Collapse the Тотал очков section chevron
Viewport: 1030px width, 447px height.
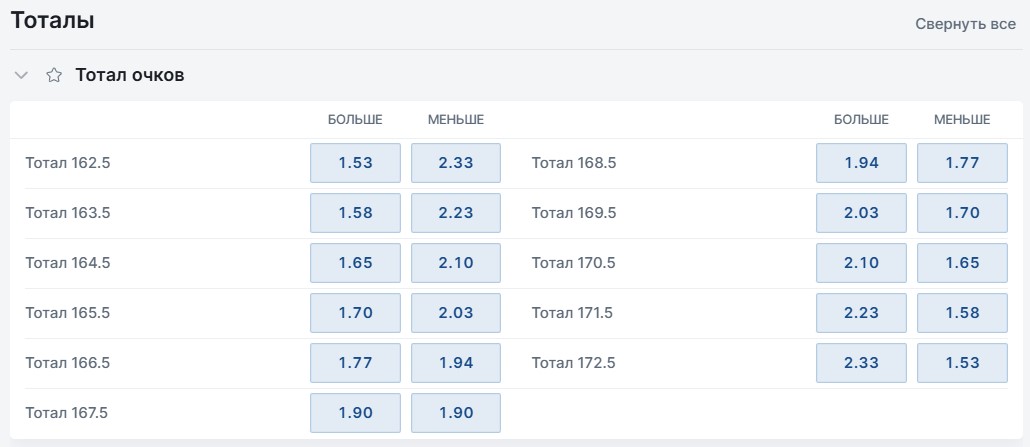[x=22, y=76]
